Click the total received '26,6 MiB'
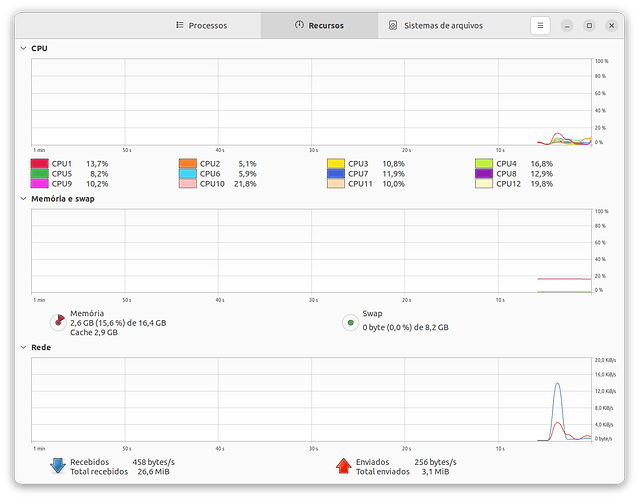The height and width of the screenshot is (500, 638). 153,472
